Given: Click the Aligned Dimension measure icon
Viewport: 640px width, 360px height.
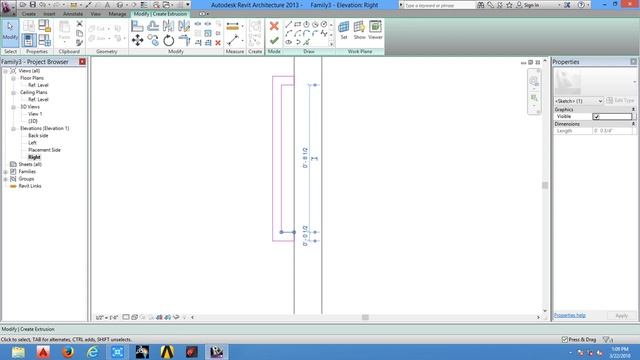Looking at the screenshot, I should coord(233,27).
